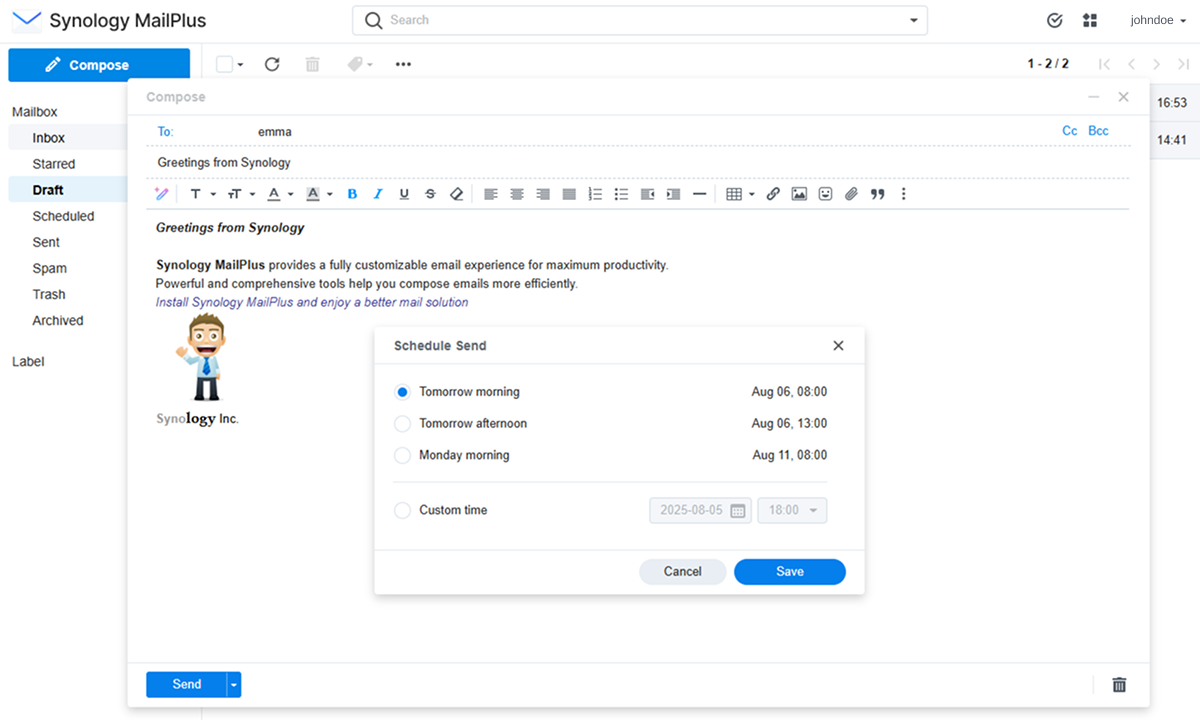Justify the text
1200x720 pixels.
click(569, 194)
